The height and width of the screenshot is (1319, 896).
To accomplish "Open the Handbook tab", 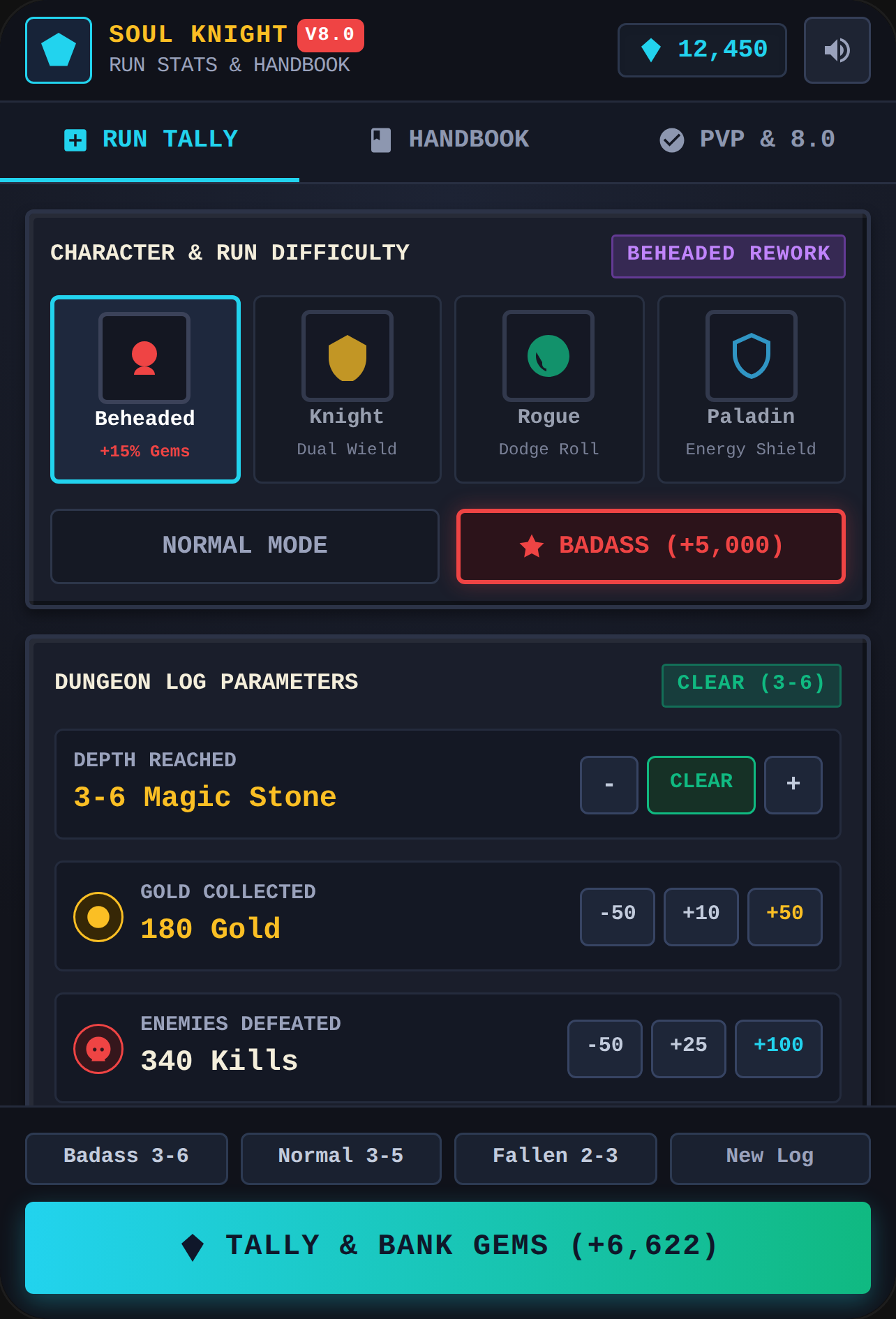I will coord(450,140).
